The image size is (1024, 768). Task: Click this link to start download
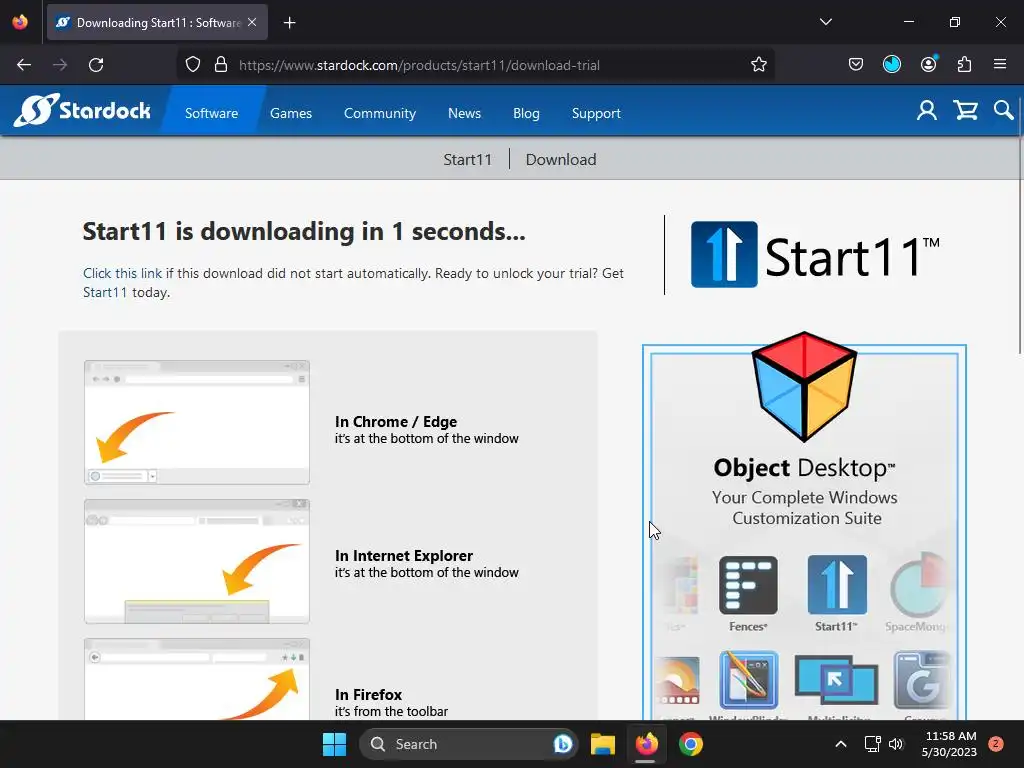pos(122,273)
